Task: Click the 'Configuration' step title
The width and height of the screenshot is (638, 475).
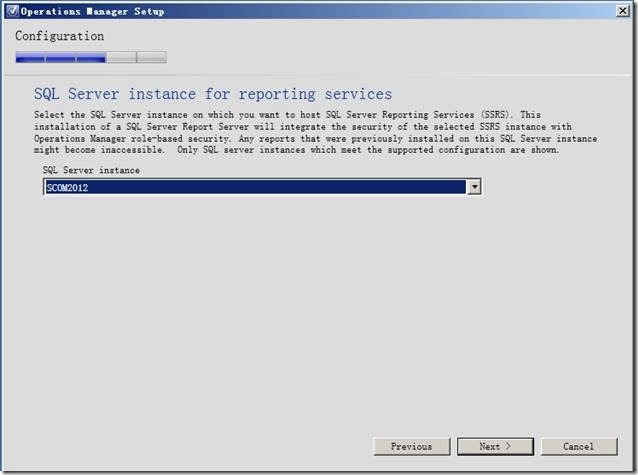Action: 59,36
